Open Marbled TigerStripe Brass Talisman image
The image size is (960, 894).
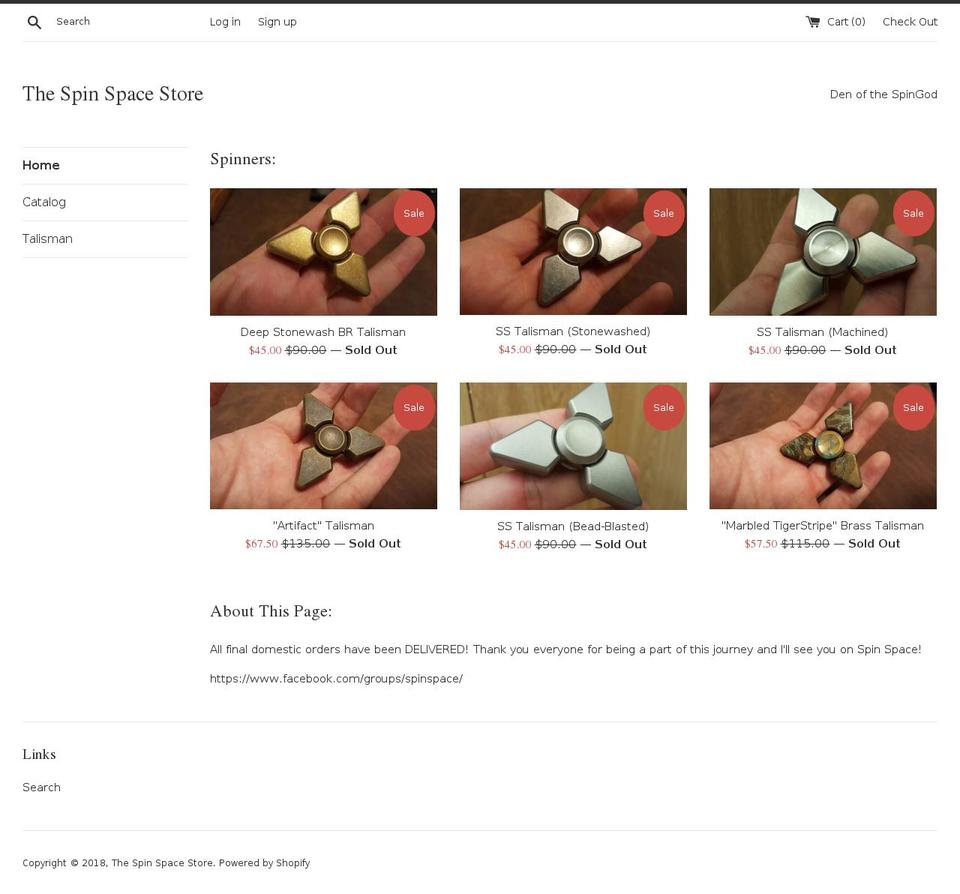tap(823, 446)
